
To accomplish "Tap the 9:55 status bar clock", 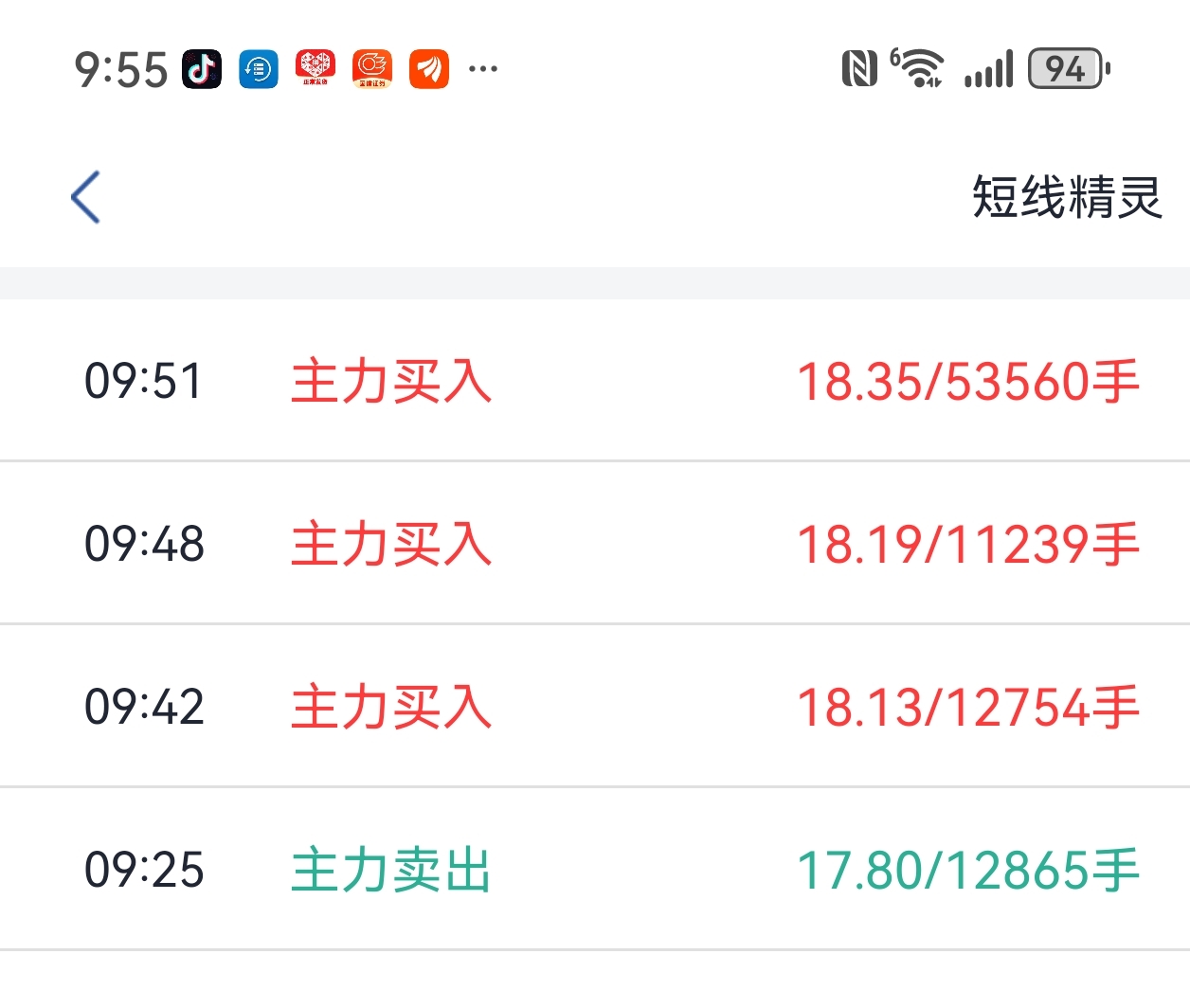I will pos(121,70).
